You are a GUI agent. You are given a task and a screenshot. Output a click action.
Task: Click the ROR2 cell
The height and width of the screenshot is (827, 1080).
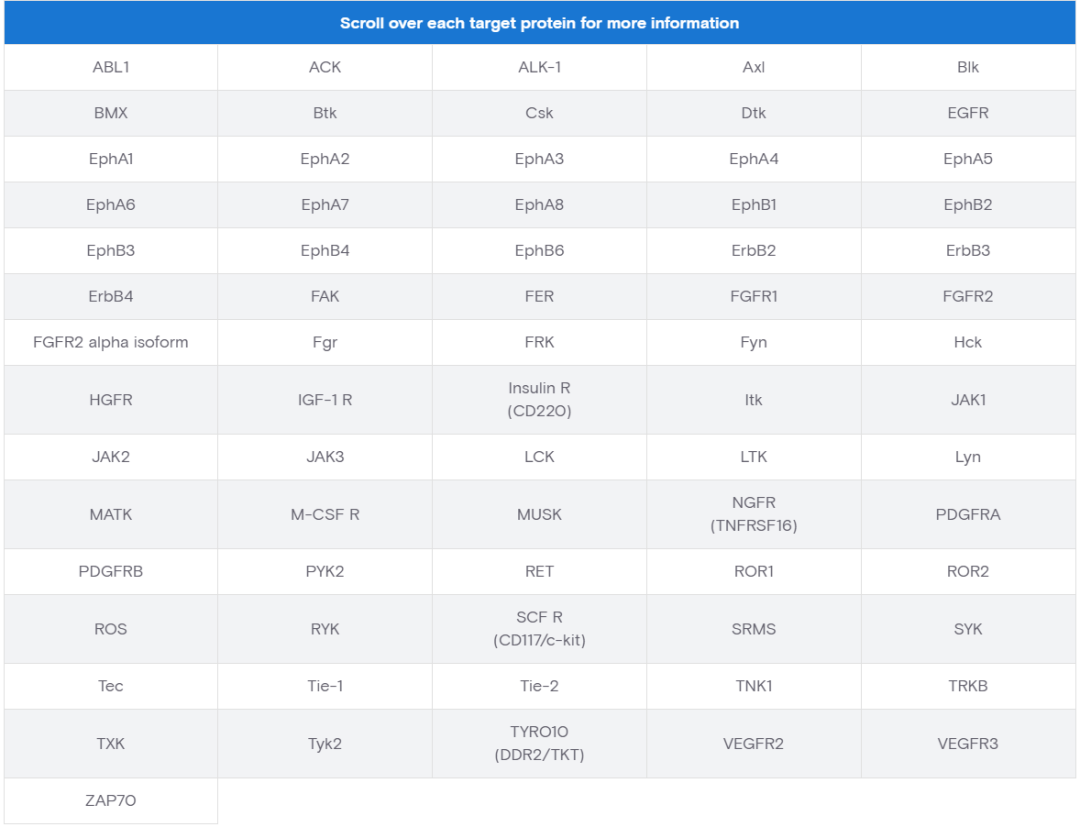(x=968, y=572)
